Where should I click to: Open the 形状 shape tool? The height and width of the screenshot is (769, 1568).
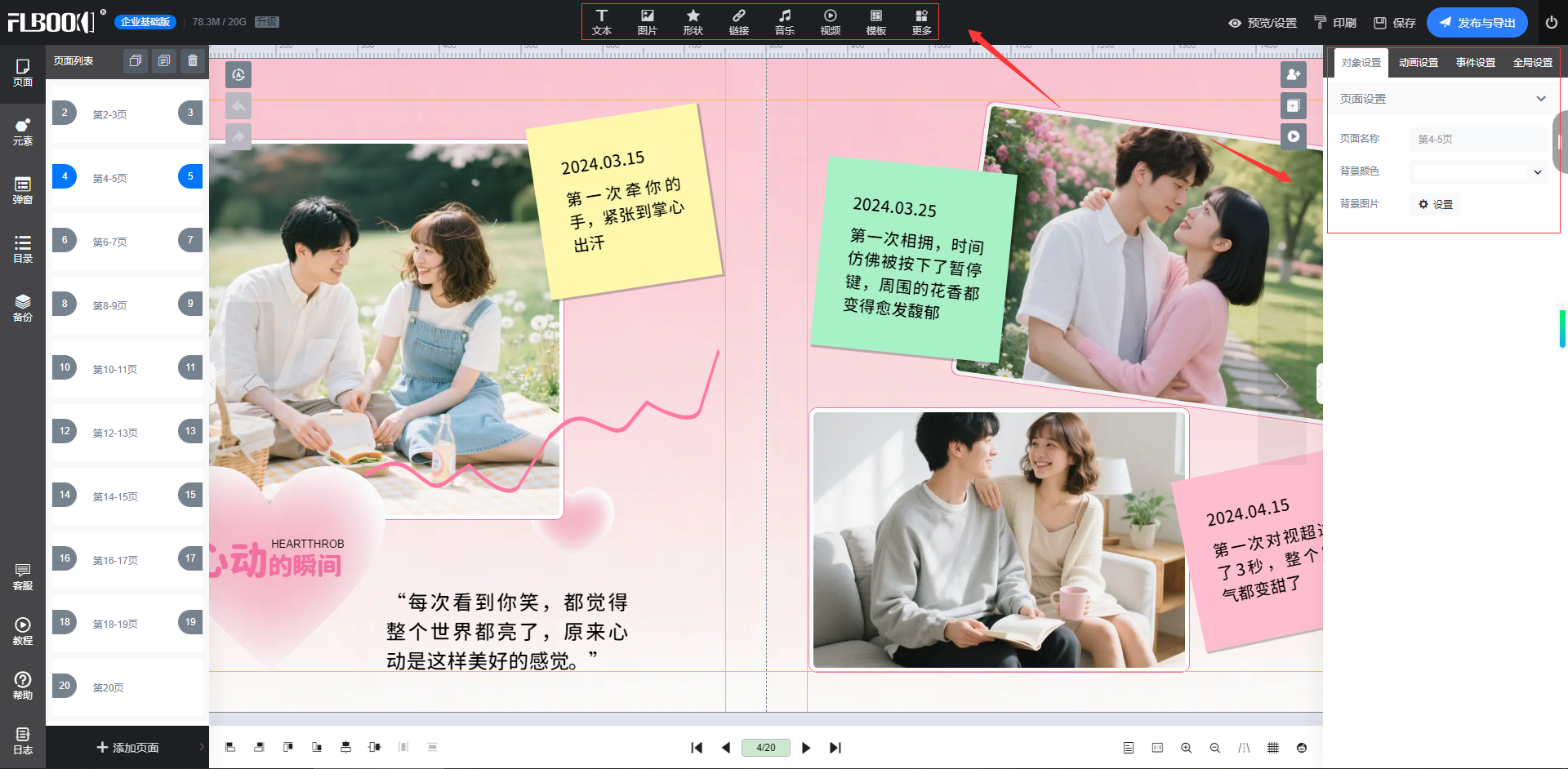click(693, 22)
